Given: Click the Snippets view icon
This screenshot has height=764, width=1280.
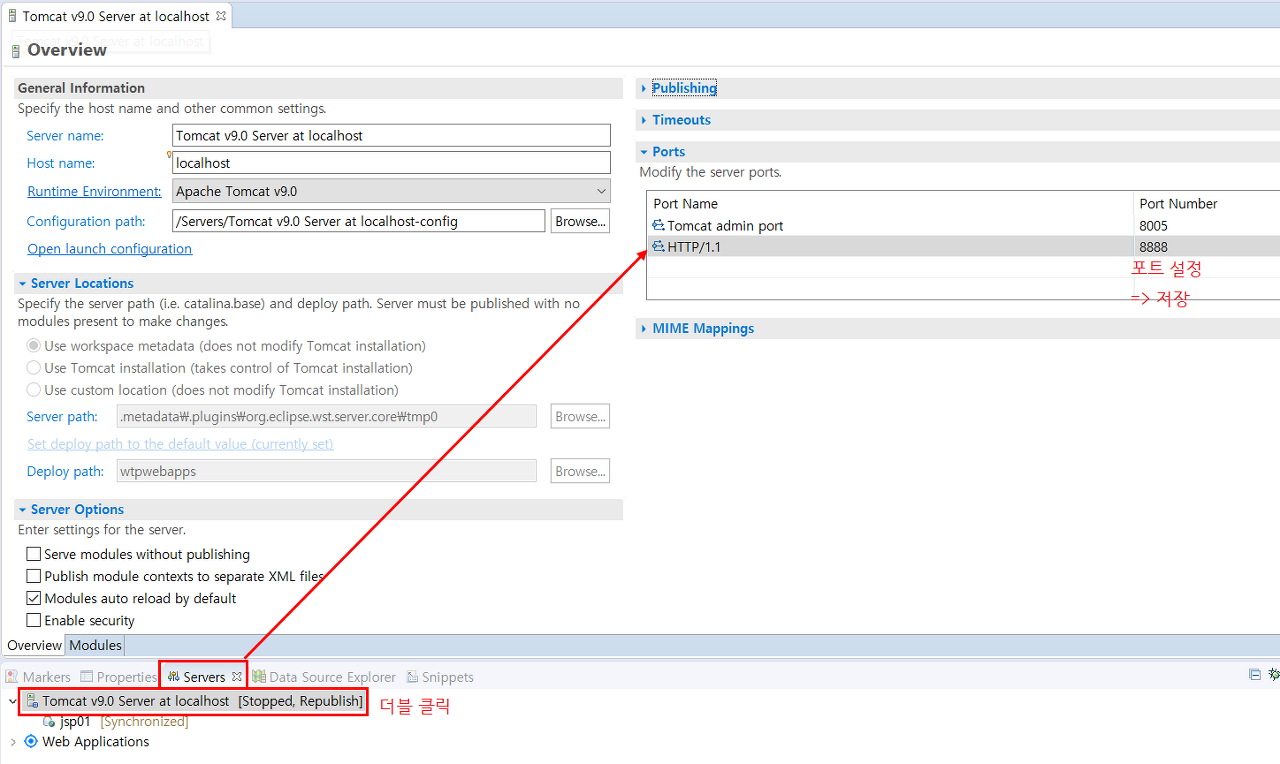Looking at the screenshot, I should point(412,677).
